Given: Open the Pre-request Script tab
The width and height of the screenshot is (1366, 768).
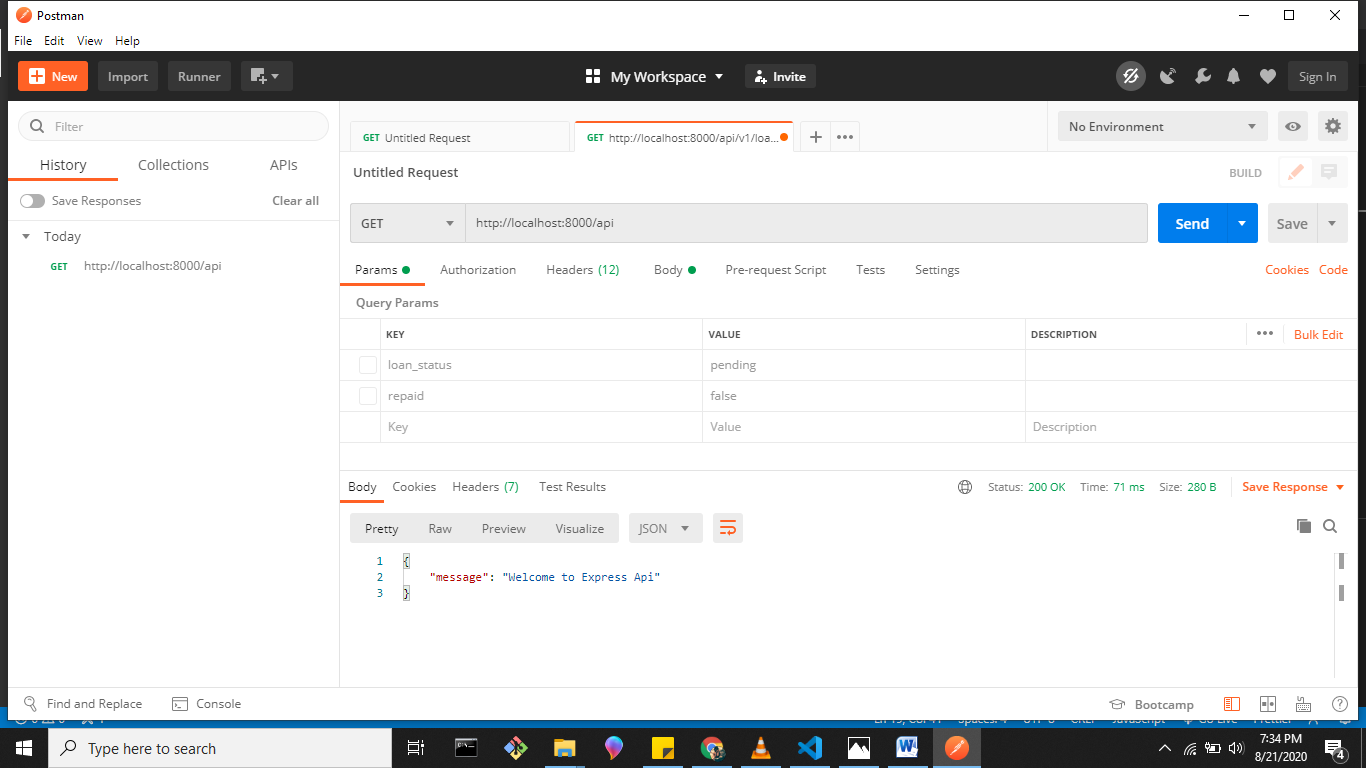Looking at the screenshot, I should pos(776,270).
